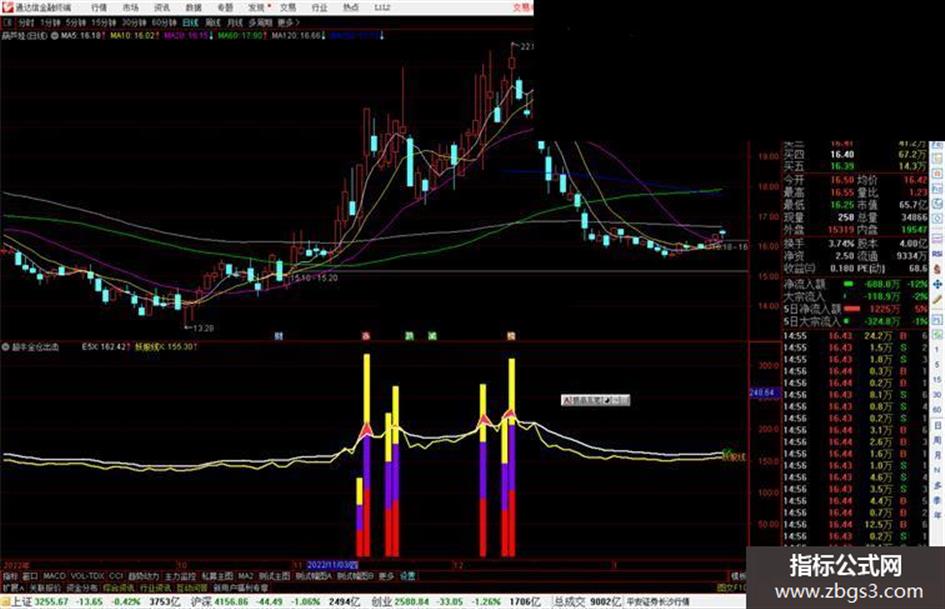
Task: Switch chart to 60分钟 period
Action: point(164,22)
